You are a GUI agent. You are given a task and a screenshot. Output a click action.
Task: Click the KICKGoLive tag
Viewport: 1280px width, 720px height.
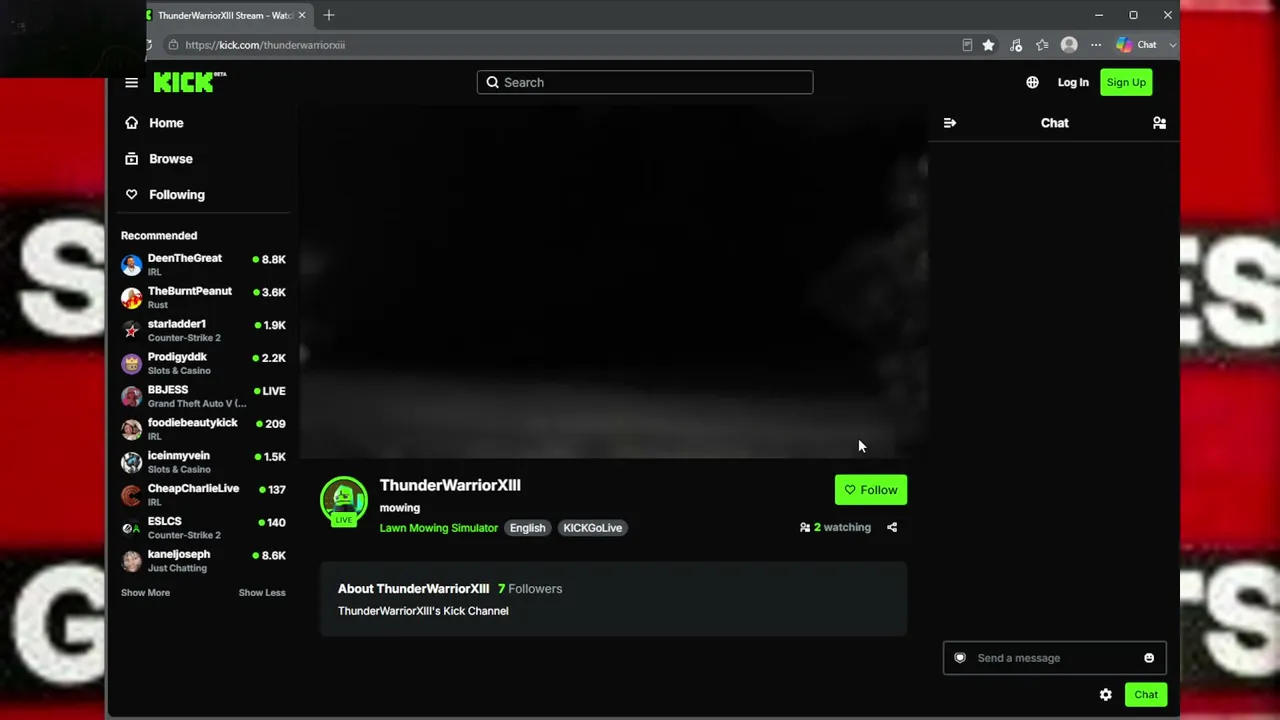pos(592,528)
